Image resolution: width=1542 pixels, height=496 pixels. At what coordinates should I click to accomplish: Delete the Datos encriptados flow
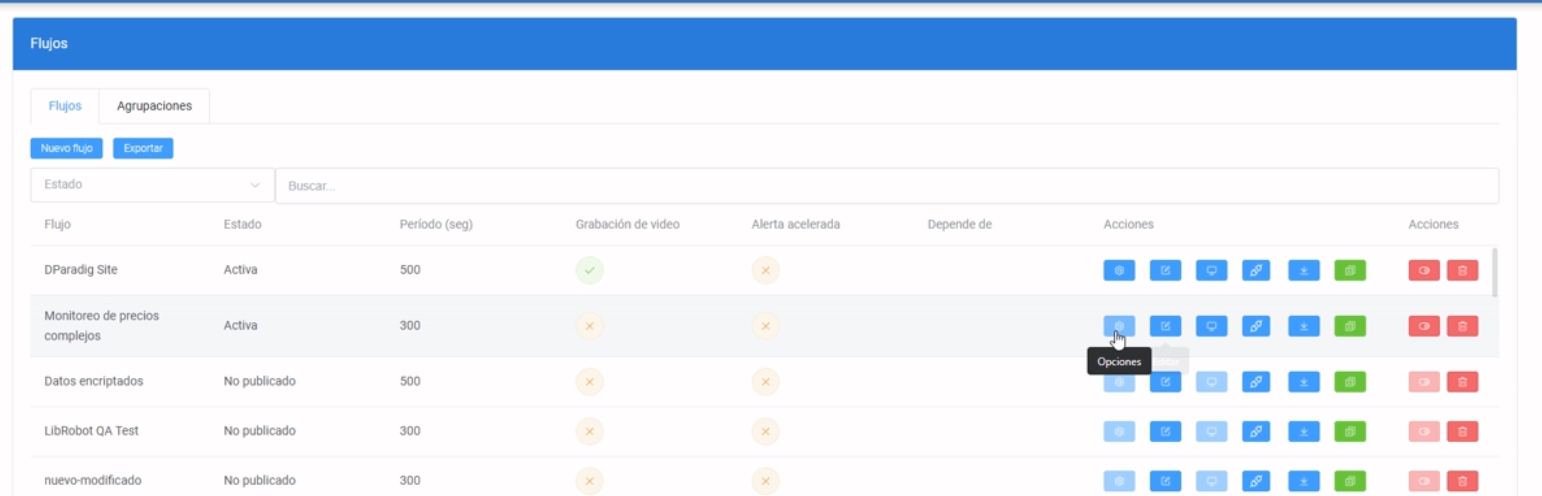[x=1462, y=382]
